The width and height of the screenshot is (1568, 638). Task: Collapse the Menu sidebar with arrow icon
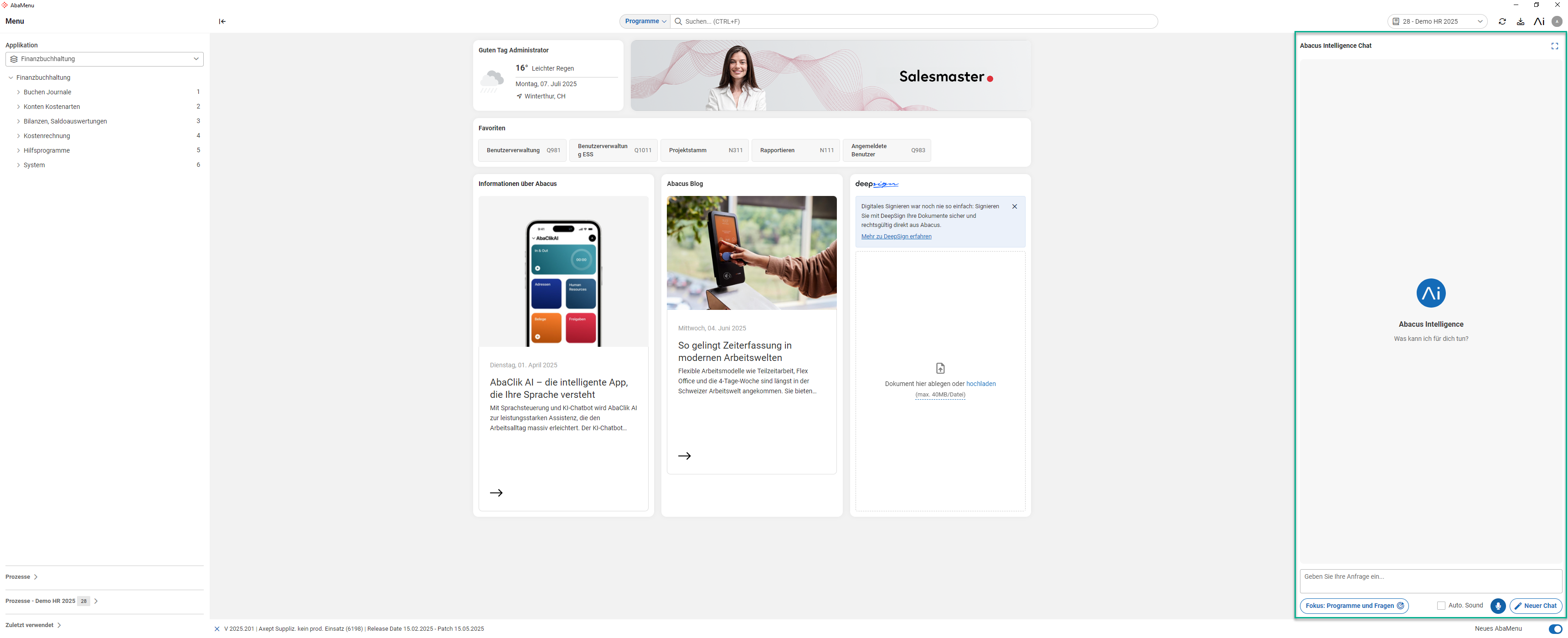[x=222, y=21]
